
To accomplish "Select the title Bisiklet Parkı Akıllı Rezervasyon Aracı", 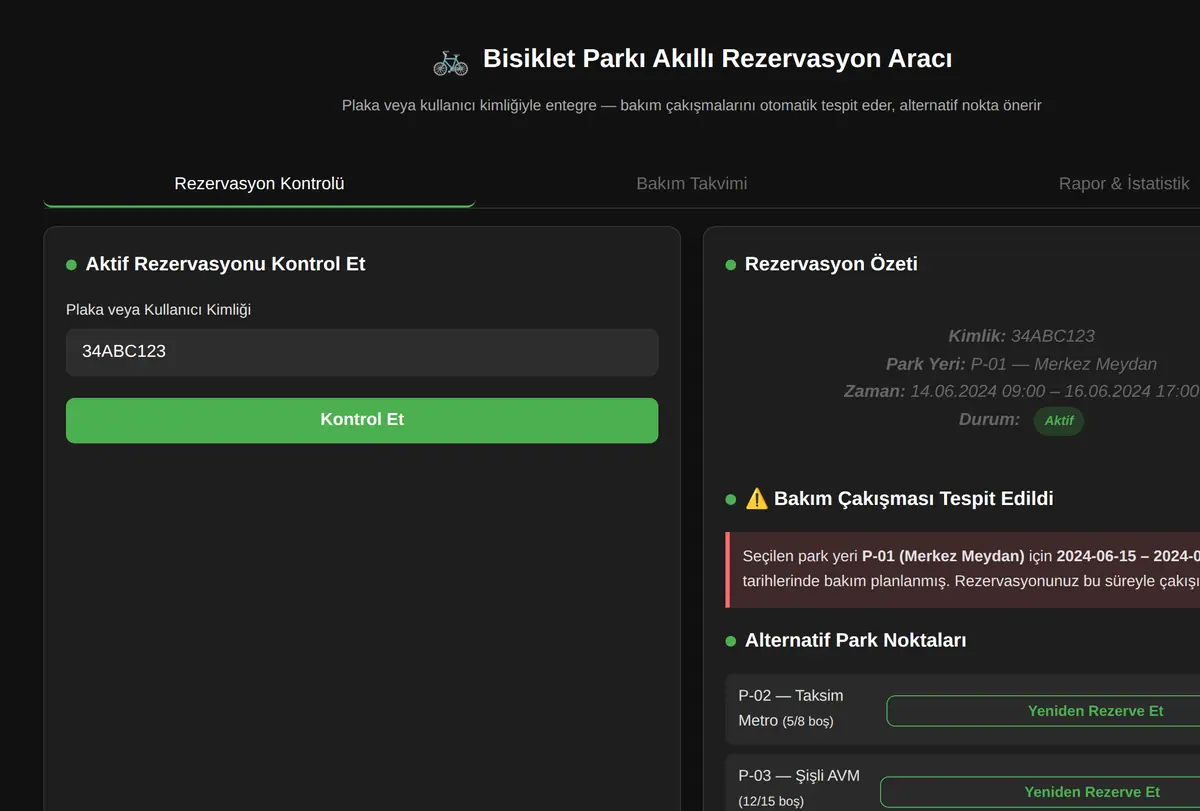I will point(717,59).
